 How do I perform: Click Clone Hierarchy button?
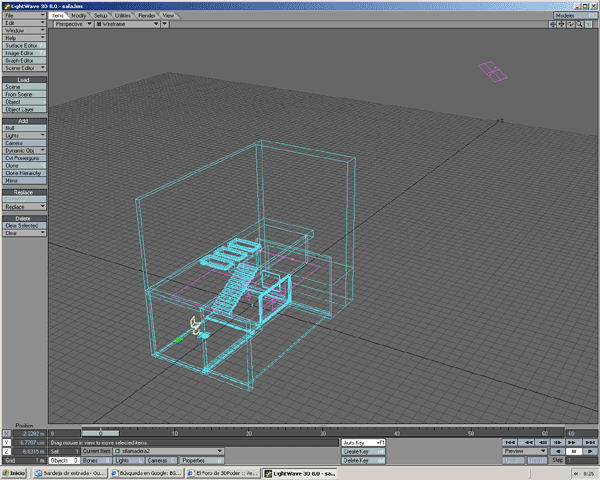24,173
